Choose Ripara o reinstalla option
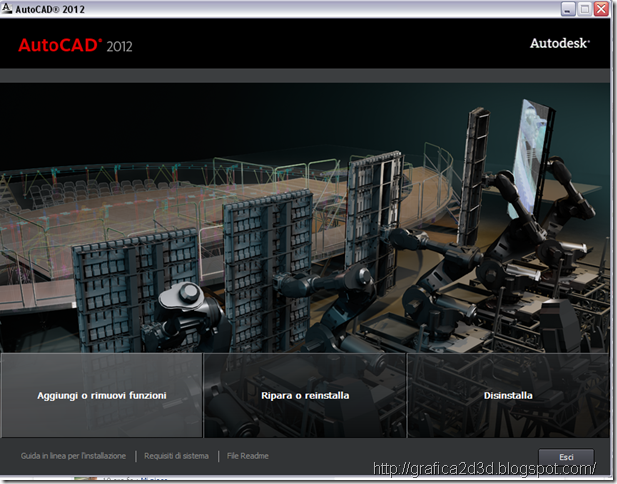Viewport: 617px width, 484px height. [x=305, y=395]
